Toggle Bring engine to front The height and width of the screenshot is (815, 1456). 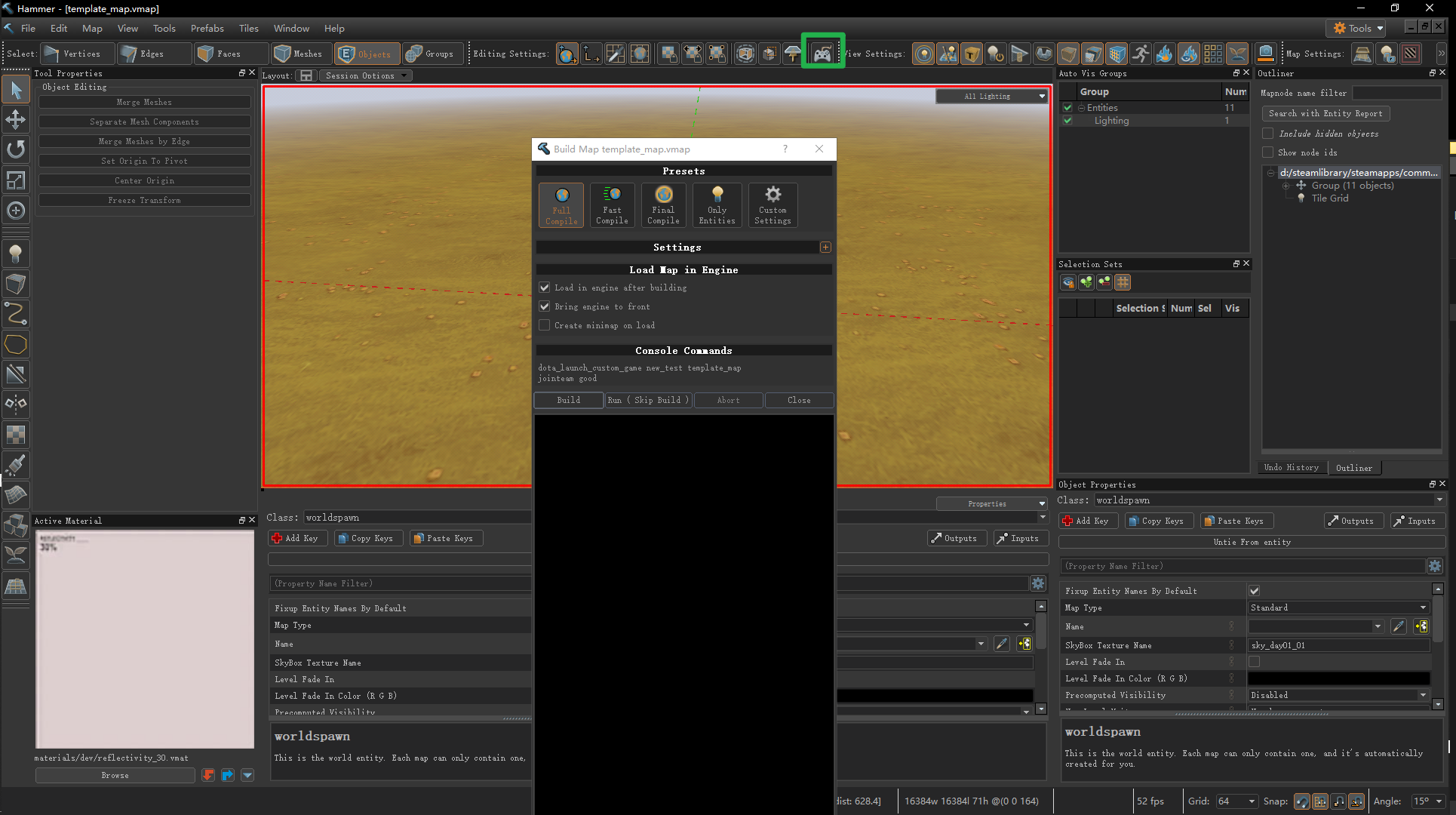[545, 306]
